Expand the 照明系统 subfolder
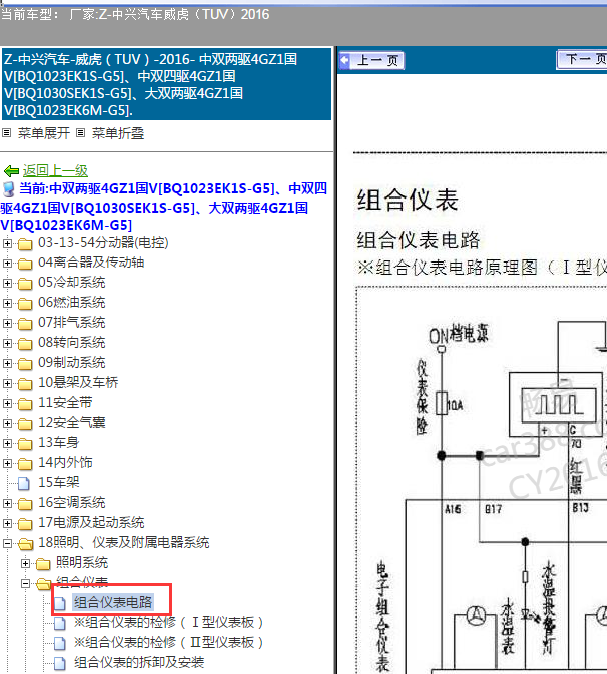 coord(25,563)
